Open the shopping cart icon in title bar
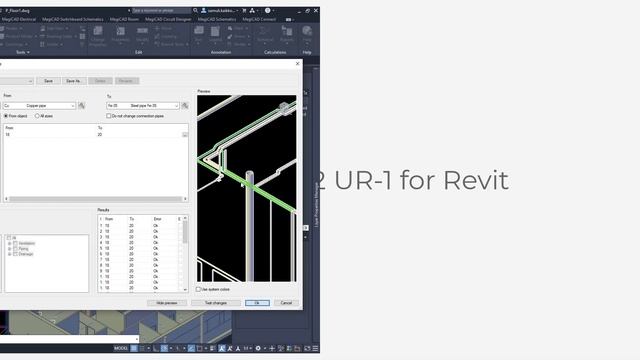The height and width of the screenshot is (360, 640). point(244,11)
